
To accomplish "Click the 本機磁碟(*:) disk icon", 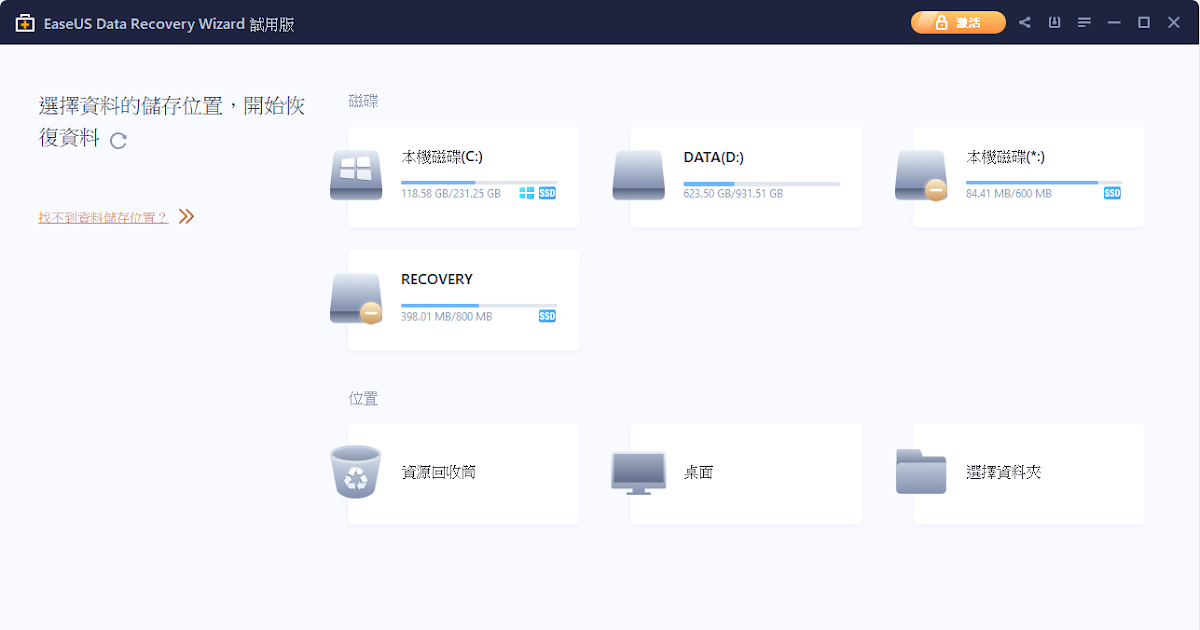I will point(921,175).
